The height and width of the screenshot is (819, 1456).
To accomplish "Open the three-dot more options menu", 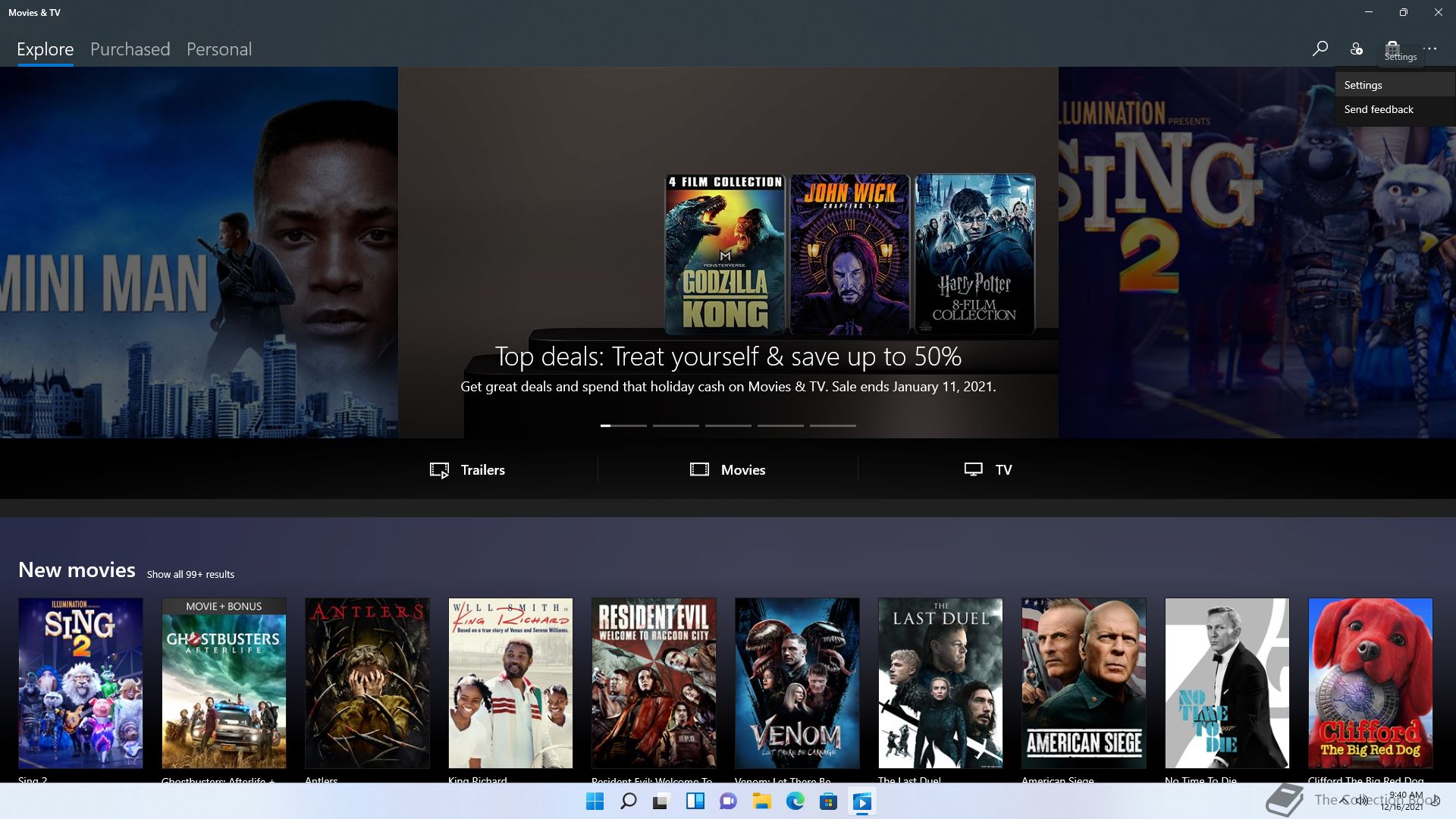I will (1429, 49).
